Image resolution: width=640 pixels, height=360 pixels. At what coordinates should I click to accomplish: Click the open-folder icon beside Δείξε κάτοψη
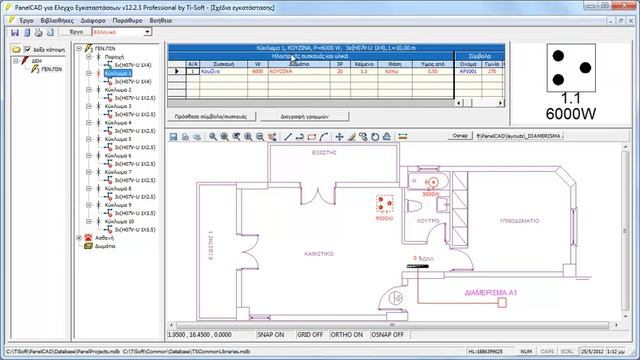click(x=16, y=49)
